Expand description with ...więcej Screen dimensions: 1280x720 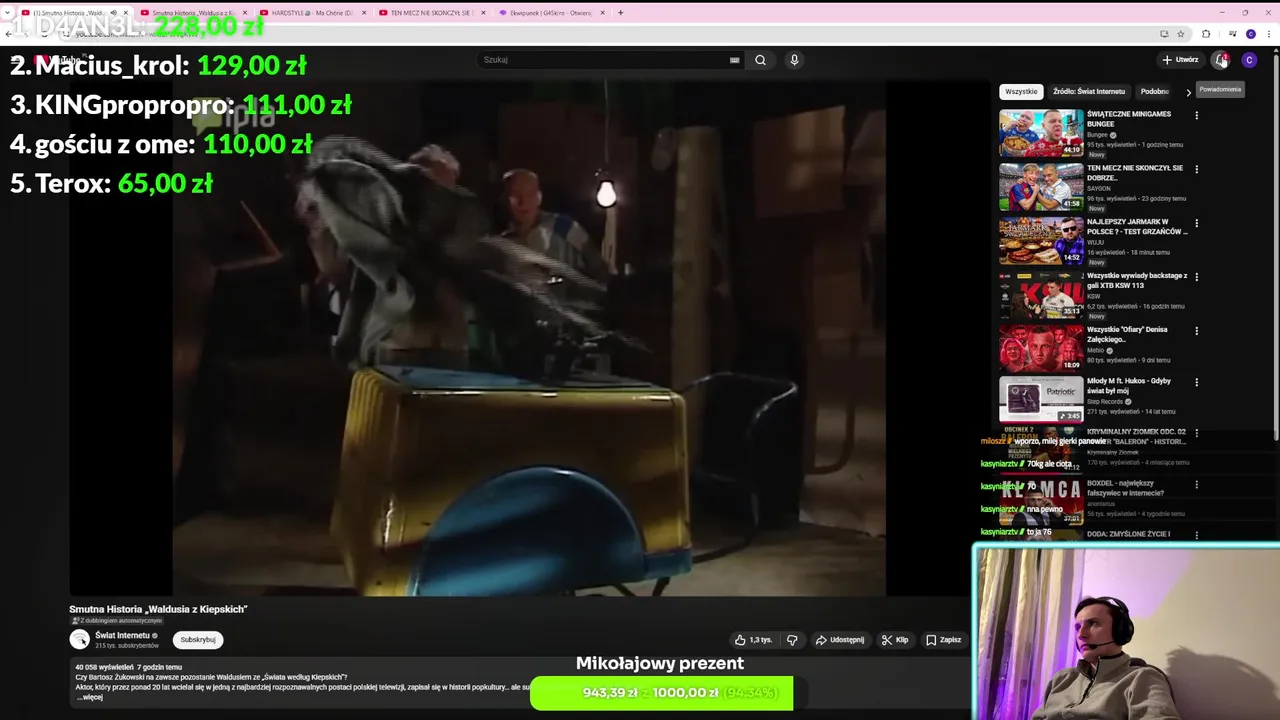[x=91, y=697]
